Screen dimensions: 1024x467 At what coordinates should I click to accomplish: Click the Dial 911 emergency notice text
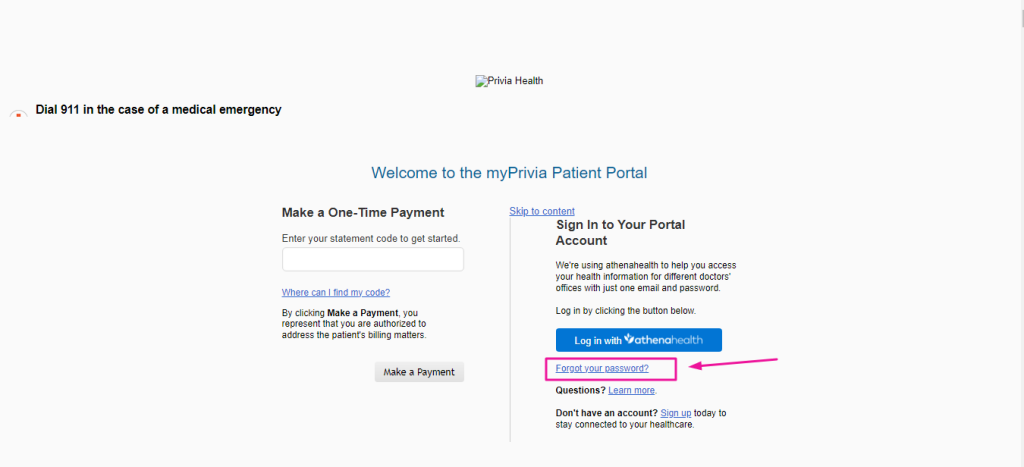pos(158,110)
